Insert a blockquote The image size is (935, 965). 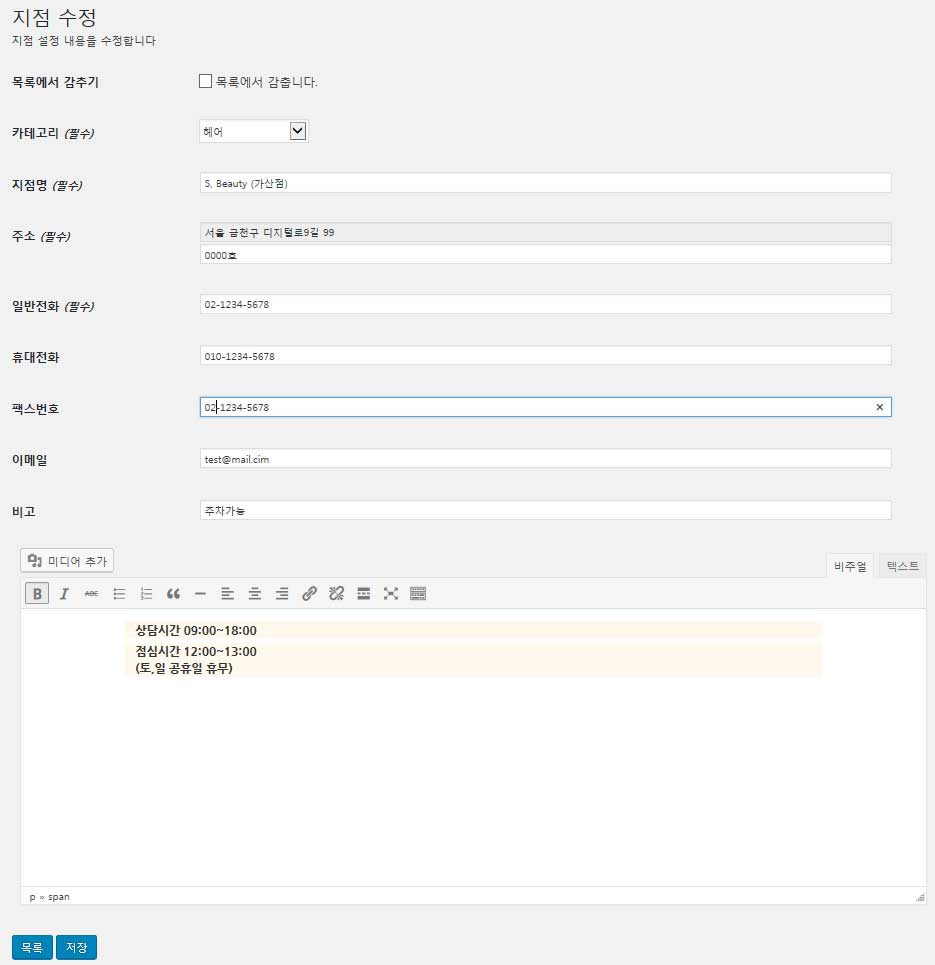tap(173, 593)
